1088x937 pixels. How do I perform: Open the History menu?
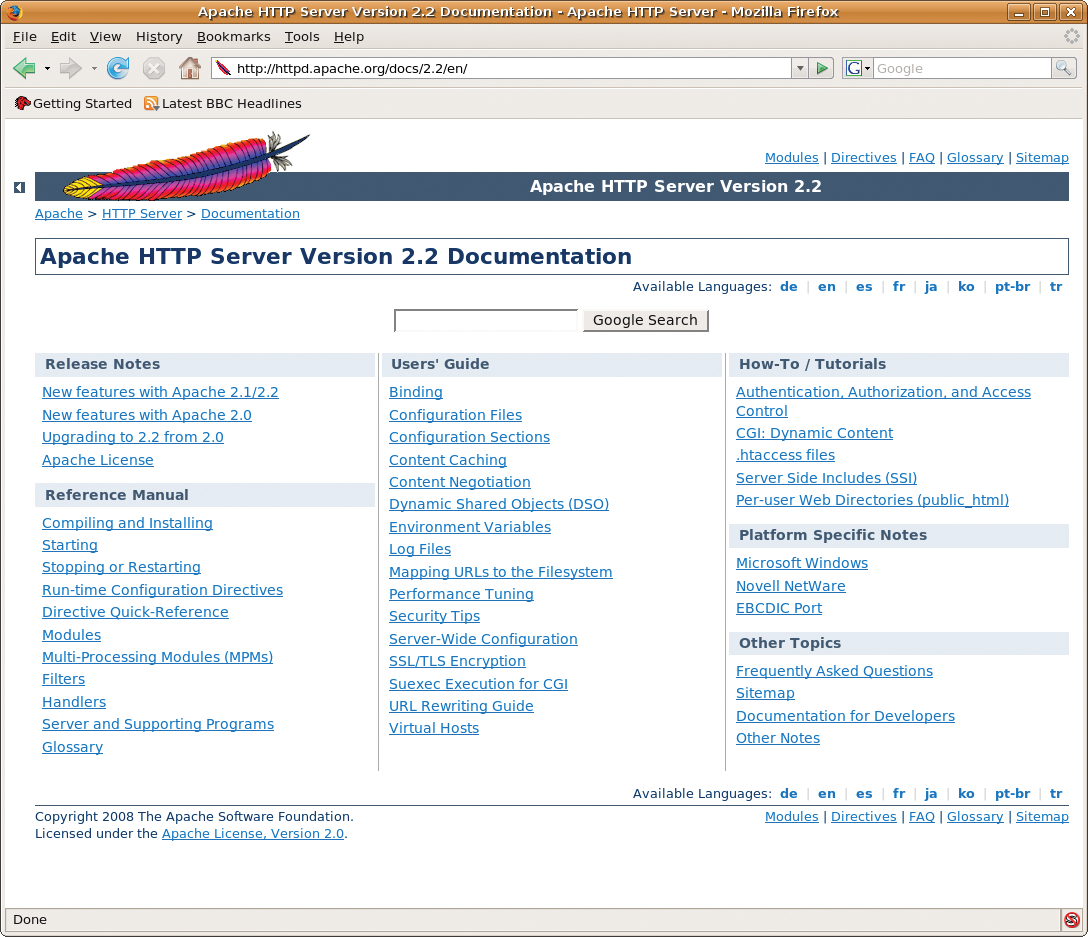[159, 37]
